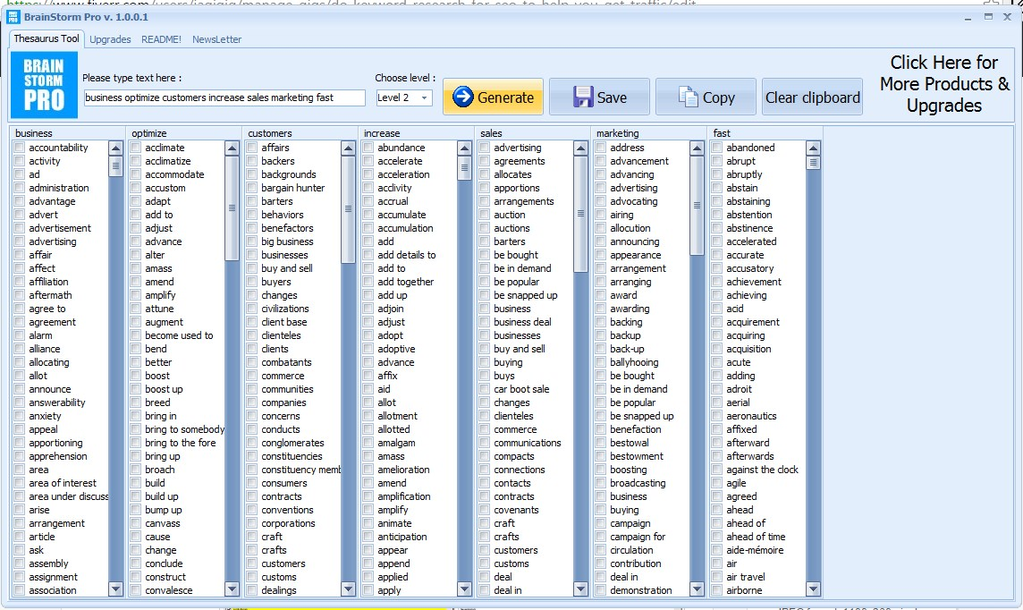Switch to the Thesaurus Tool tab

click(46, 38)
